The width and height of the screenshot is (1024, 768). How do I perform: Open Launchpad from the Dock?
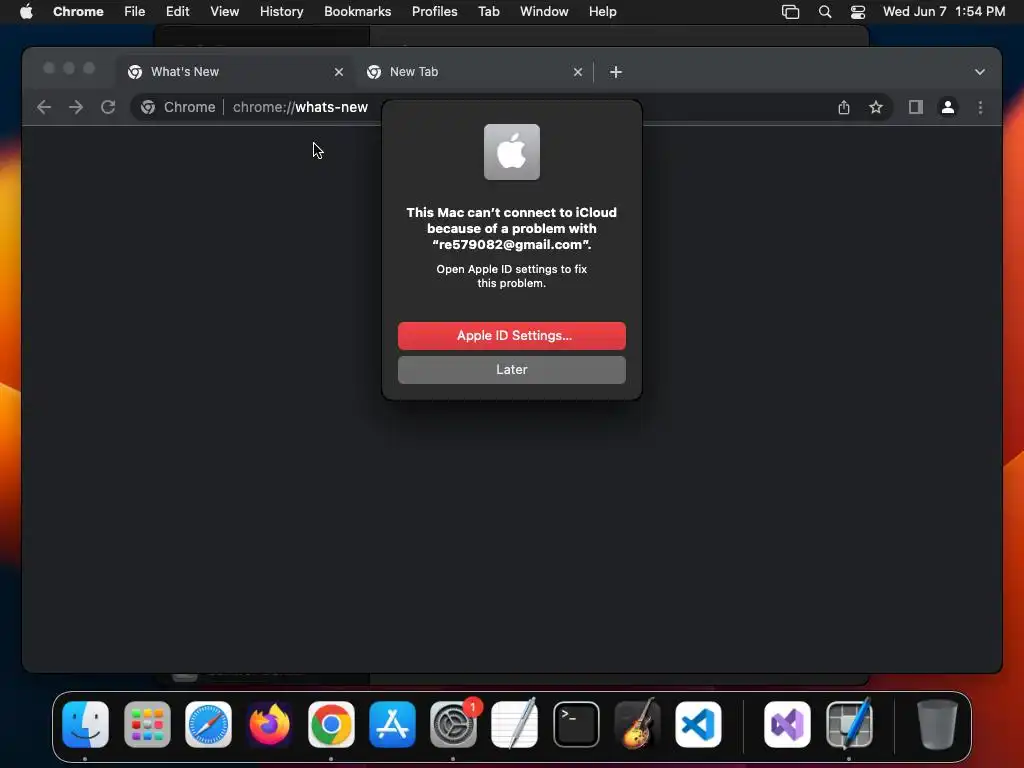pos(147,724)
